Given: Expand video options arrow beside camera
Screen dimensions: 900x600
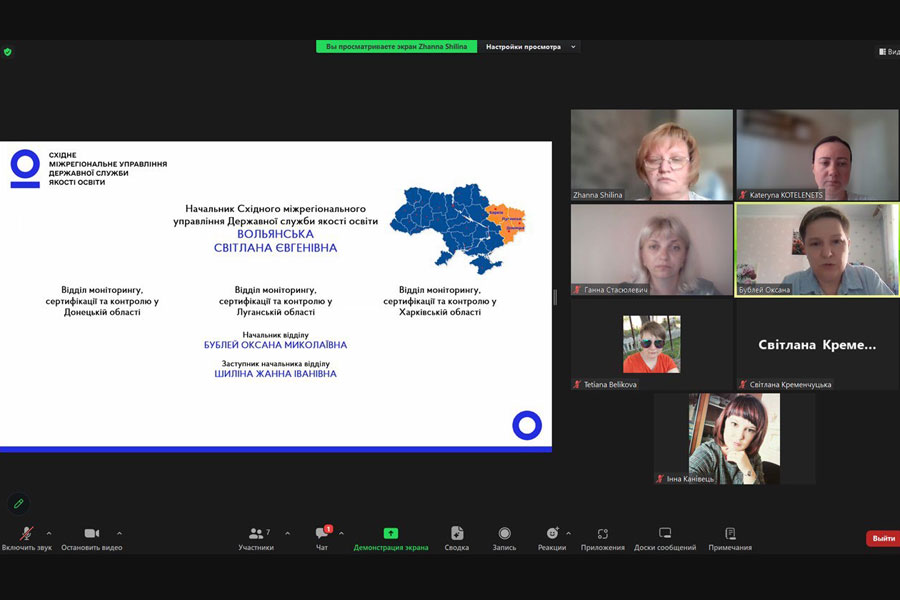Looking at the screenshot, I should coord(119,533).
